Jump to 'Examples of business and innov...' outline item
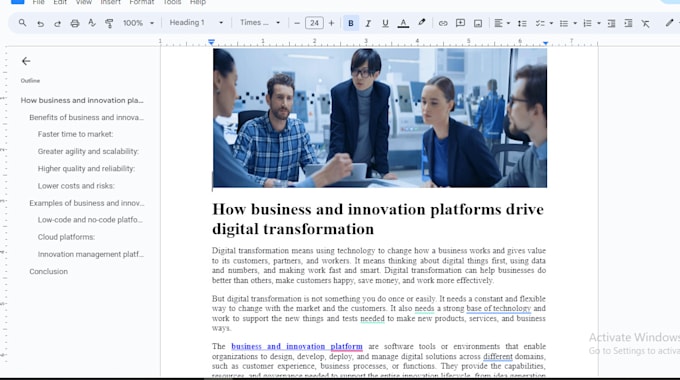Image resolution: width=680 pixels, height=380 pixels. click(87, 203)
